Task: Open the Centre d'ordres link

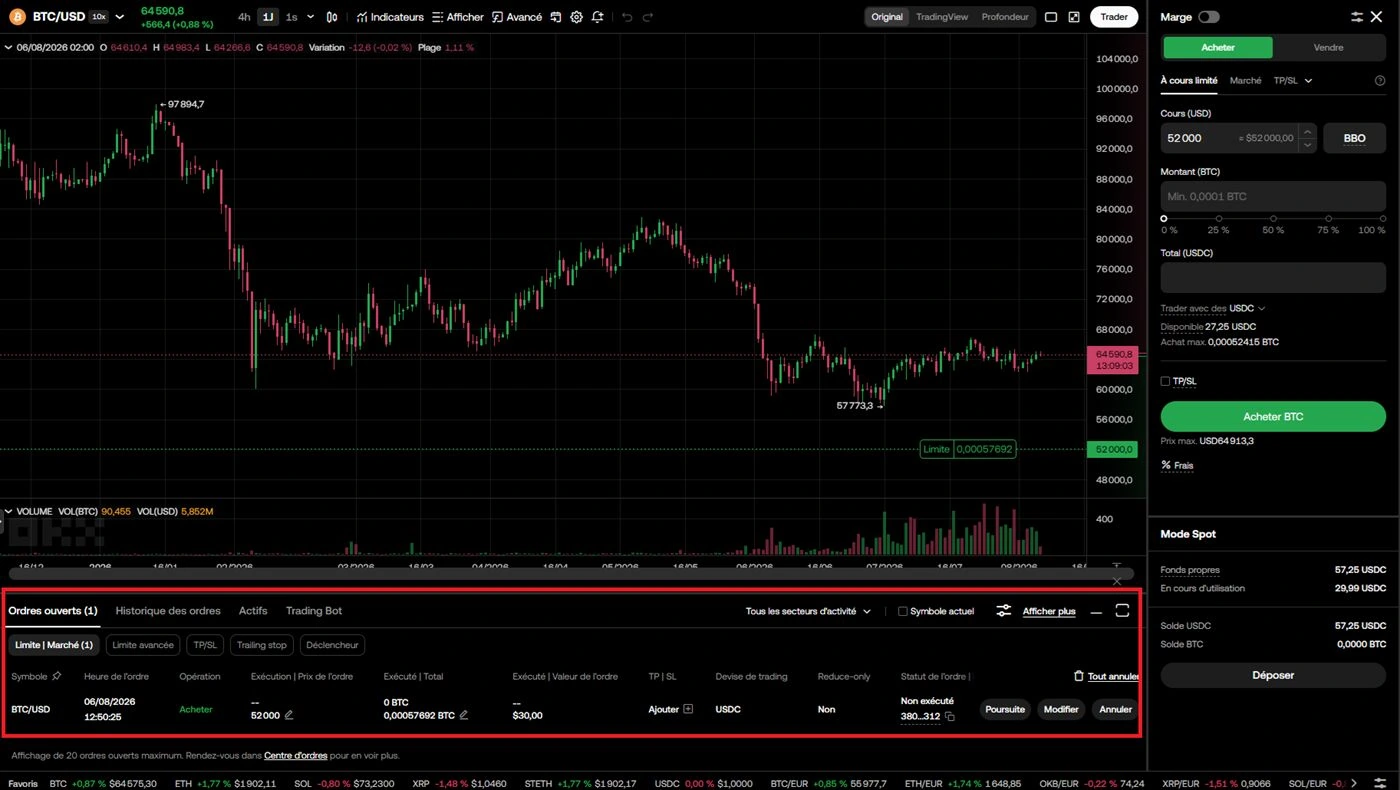Action: click(x=295, y=755)
